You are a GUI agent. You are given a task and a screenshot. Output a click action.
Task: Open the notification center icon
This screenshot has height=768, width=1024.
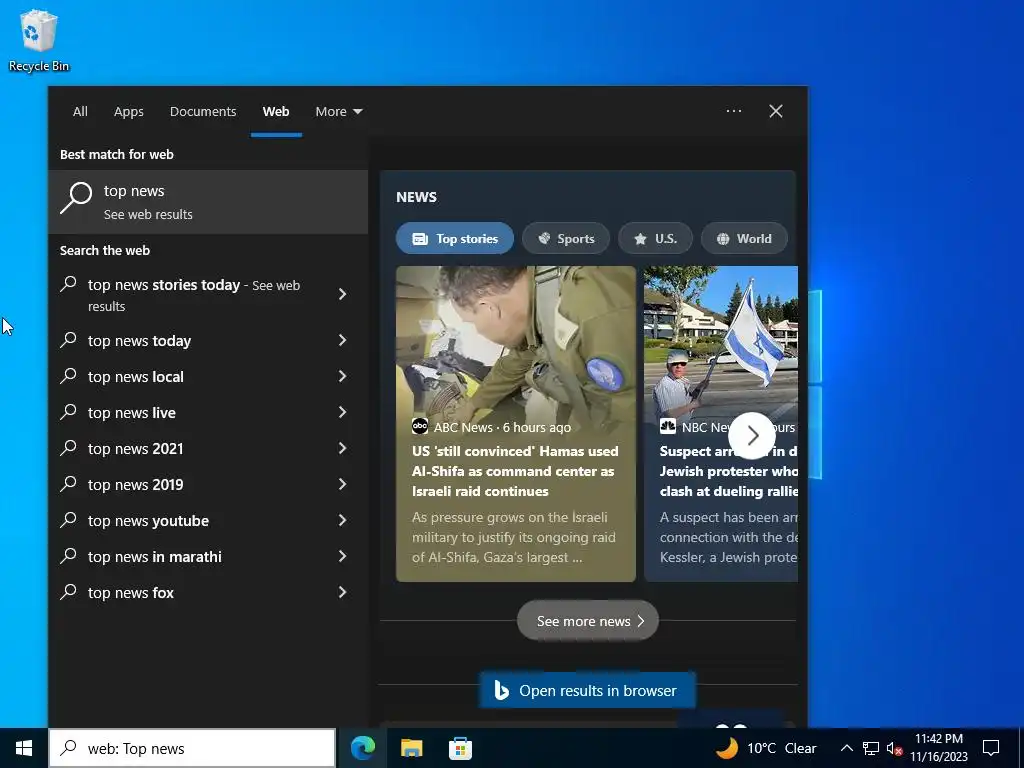(991, 748)
